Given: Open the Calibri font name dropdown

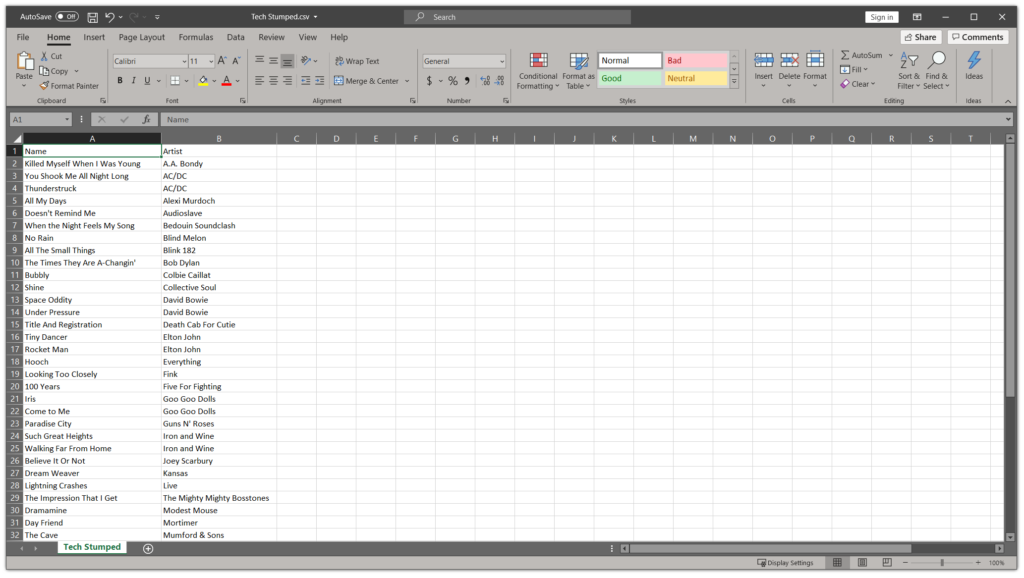Looking at the screenshot, I should pos(184,61).
